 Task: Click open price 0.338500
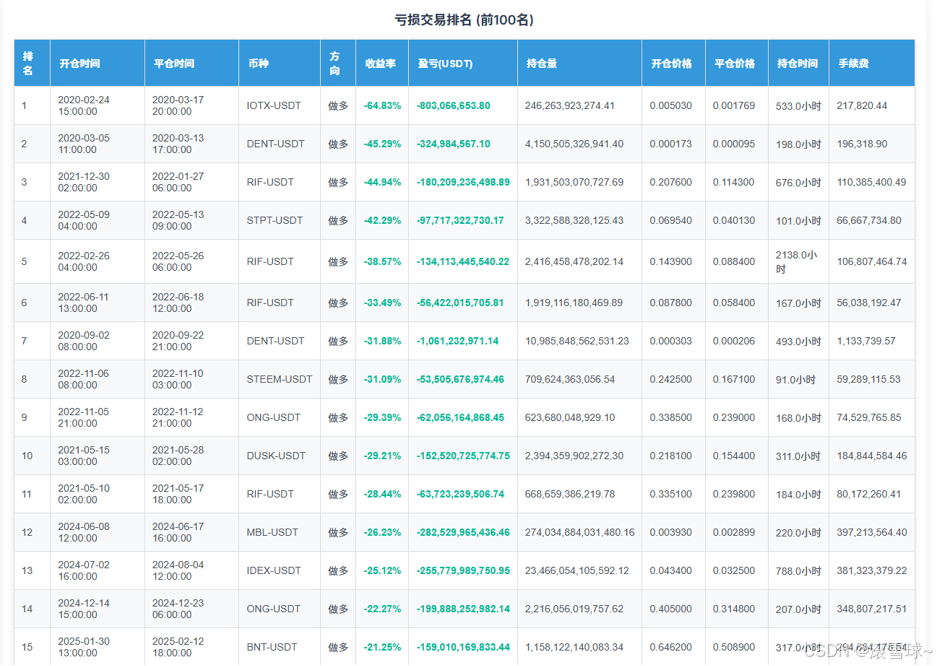(x=670, y=418)
